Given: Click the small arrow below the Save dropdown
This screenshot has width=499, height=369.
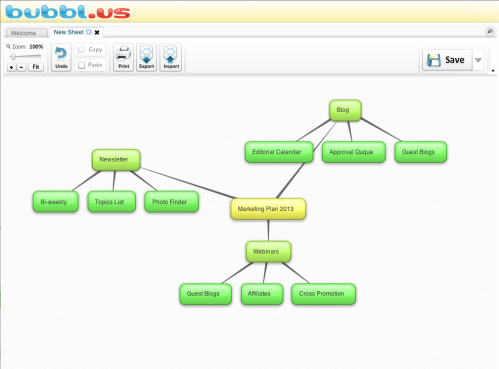Looking at the screenshot, I should [x=493, y=70].
